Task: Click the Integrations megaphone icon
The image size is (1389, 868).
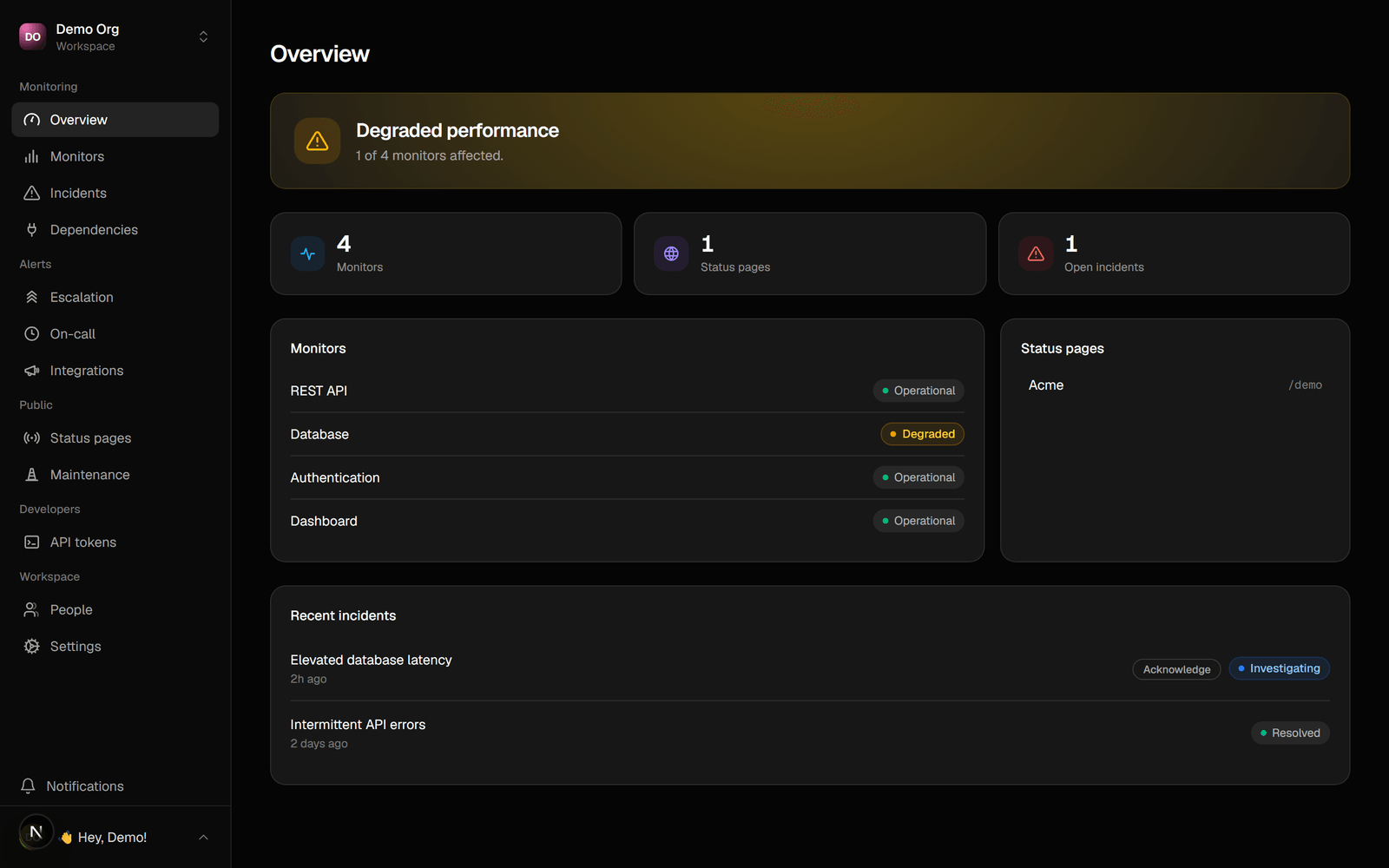Action: point(32,371)
